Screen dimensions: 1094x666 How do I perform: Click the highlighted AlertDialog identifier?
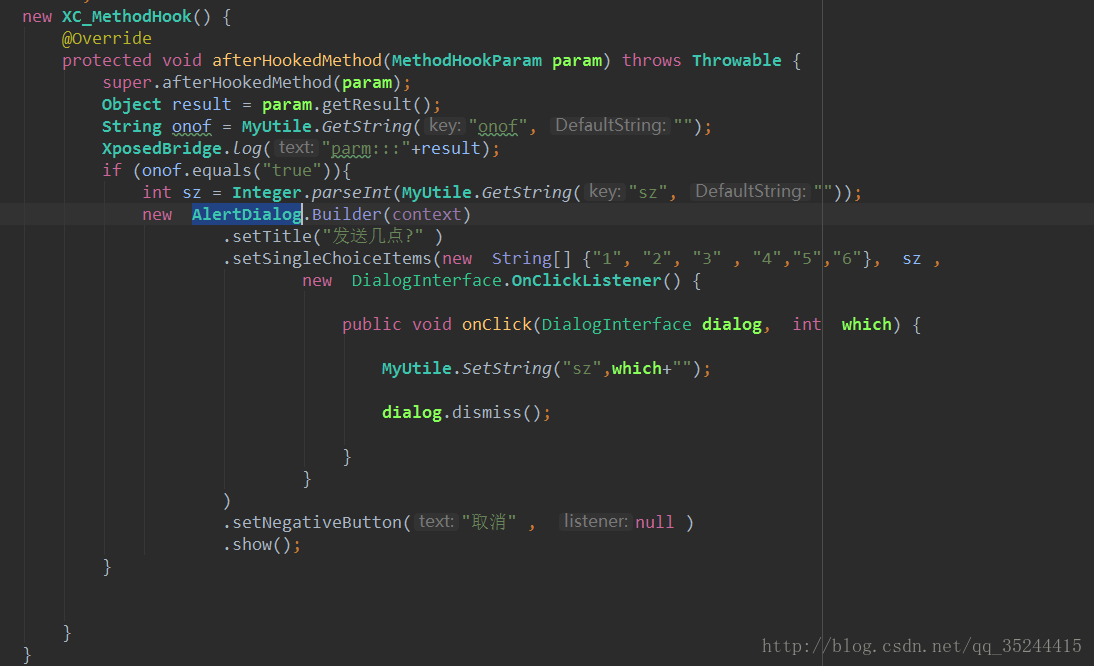tap(246, 214)
